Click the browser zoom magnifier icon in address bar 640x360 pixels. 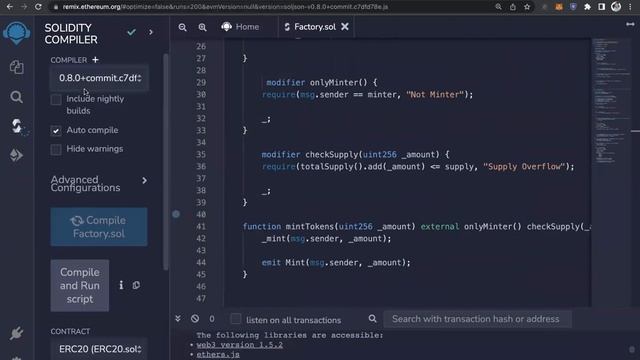(x=498, y=7)
